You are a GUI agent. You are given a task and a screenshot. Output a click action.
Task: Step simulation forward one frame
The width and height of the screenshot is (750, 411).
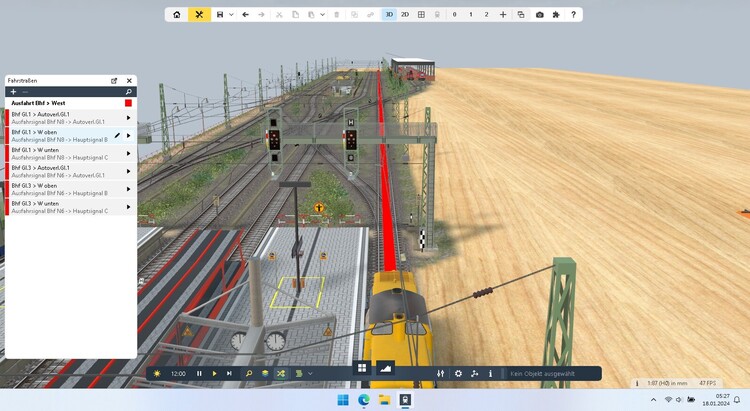click(x=229, y=374)
